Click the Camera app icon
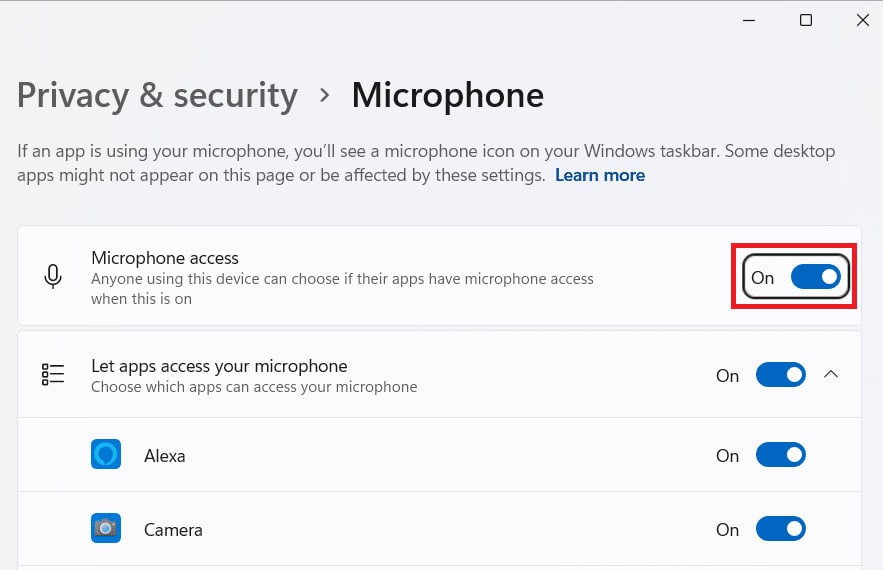883x570 pixels. click(106, 529)
